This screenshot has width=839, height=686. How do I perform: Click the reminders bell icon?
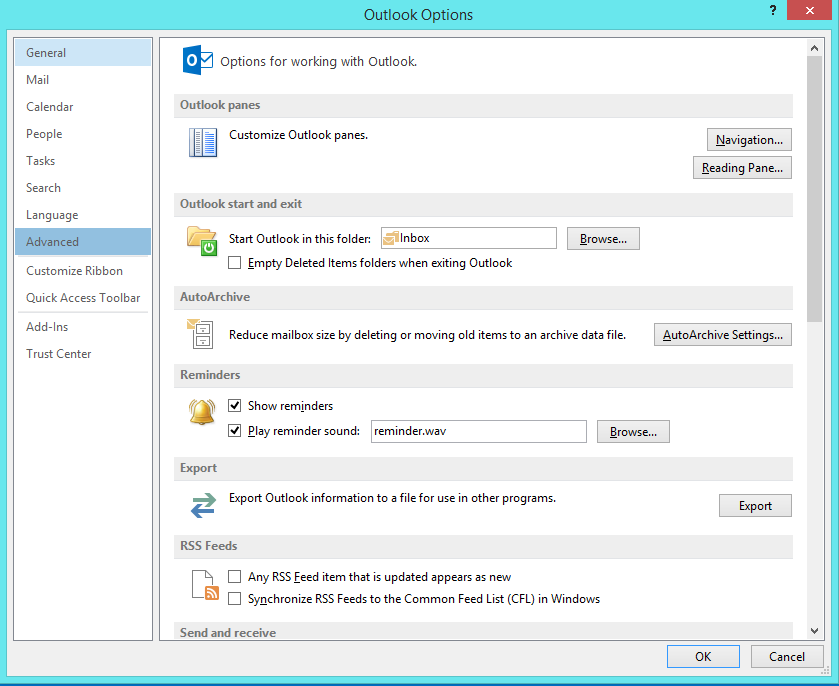(x=202, y=412)
